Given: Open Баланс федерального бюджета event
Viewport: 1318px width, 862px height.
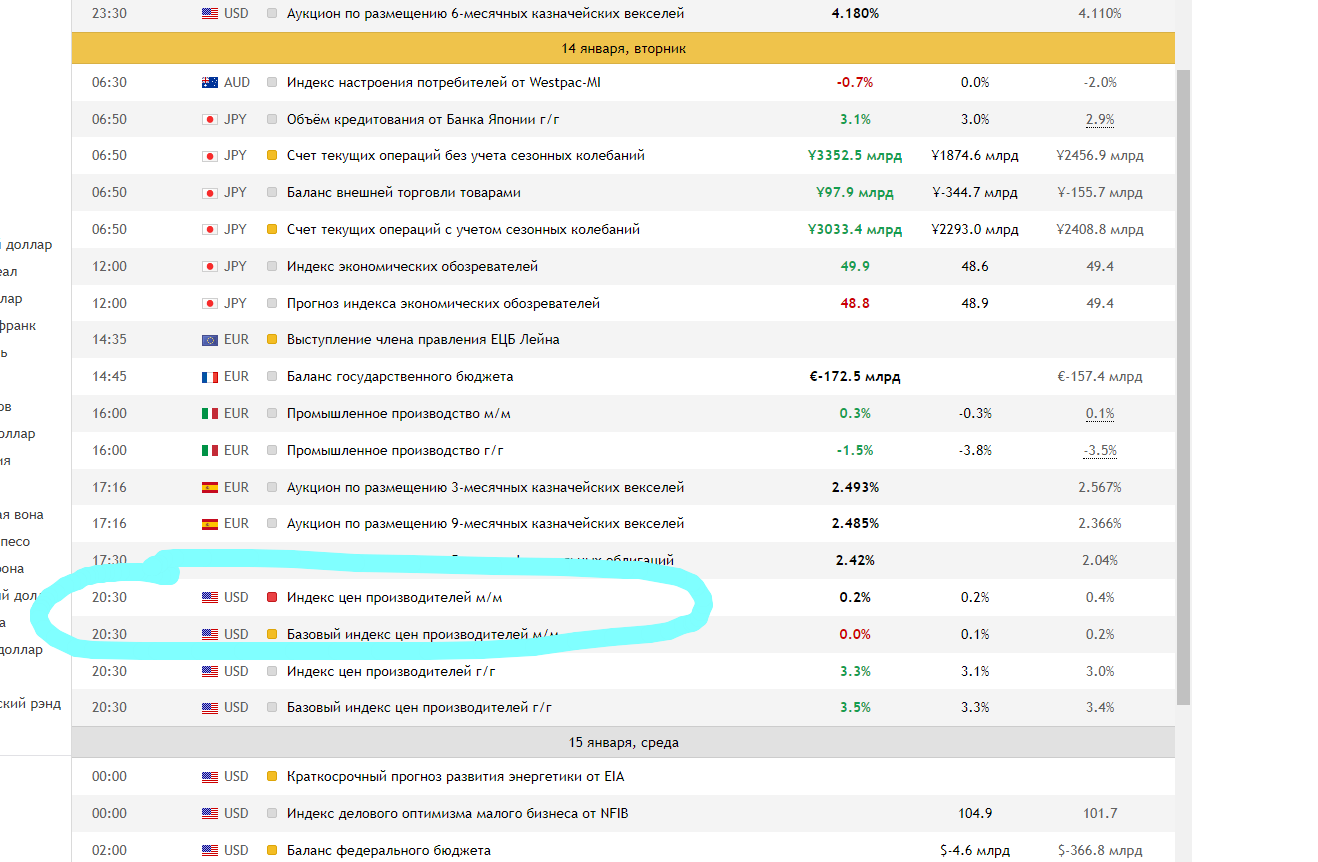Looking at the screenshot, I should click(388, 850).
